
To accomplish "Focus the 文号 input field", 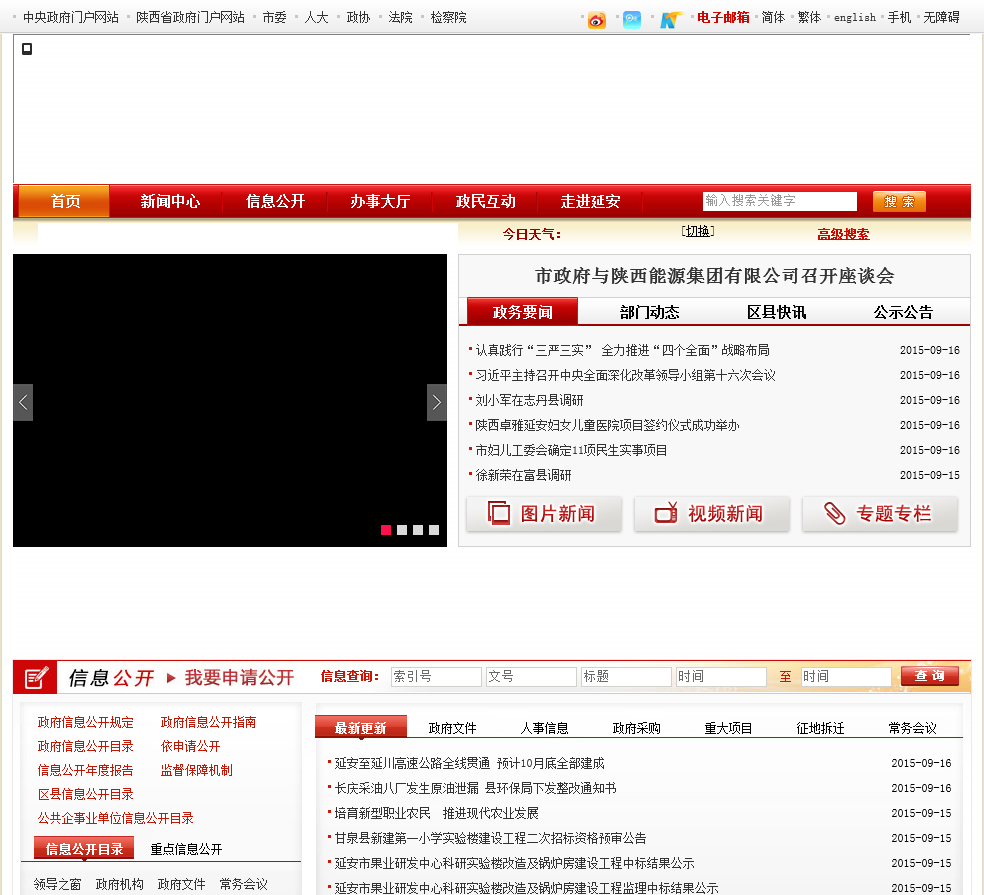I will pos(531,677).
